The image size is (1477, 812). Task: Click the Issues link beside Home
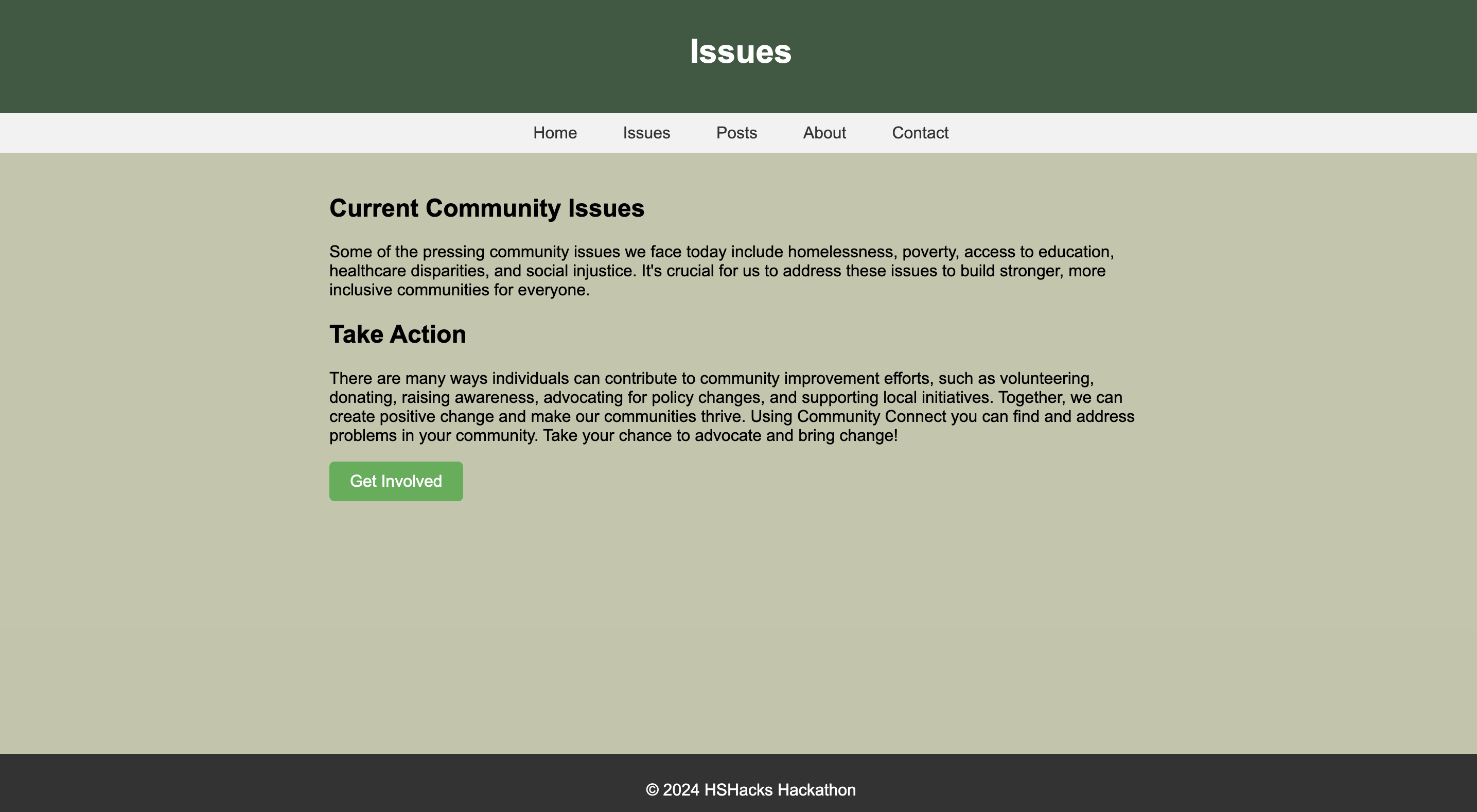pyautogui.click(x=646, y=132)
